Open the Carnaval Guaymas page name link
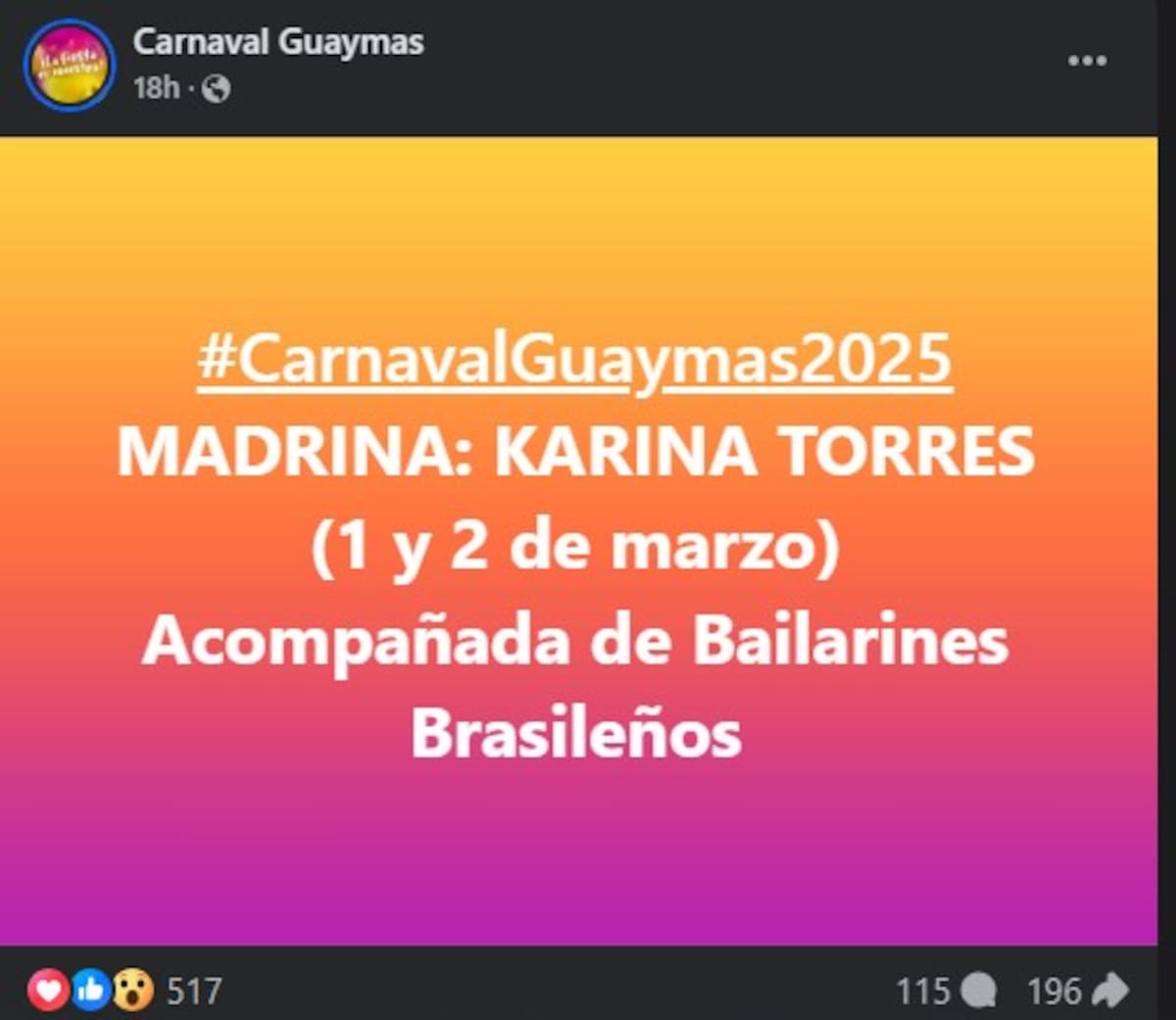Screen dimensions: 1176x1020 278,42
